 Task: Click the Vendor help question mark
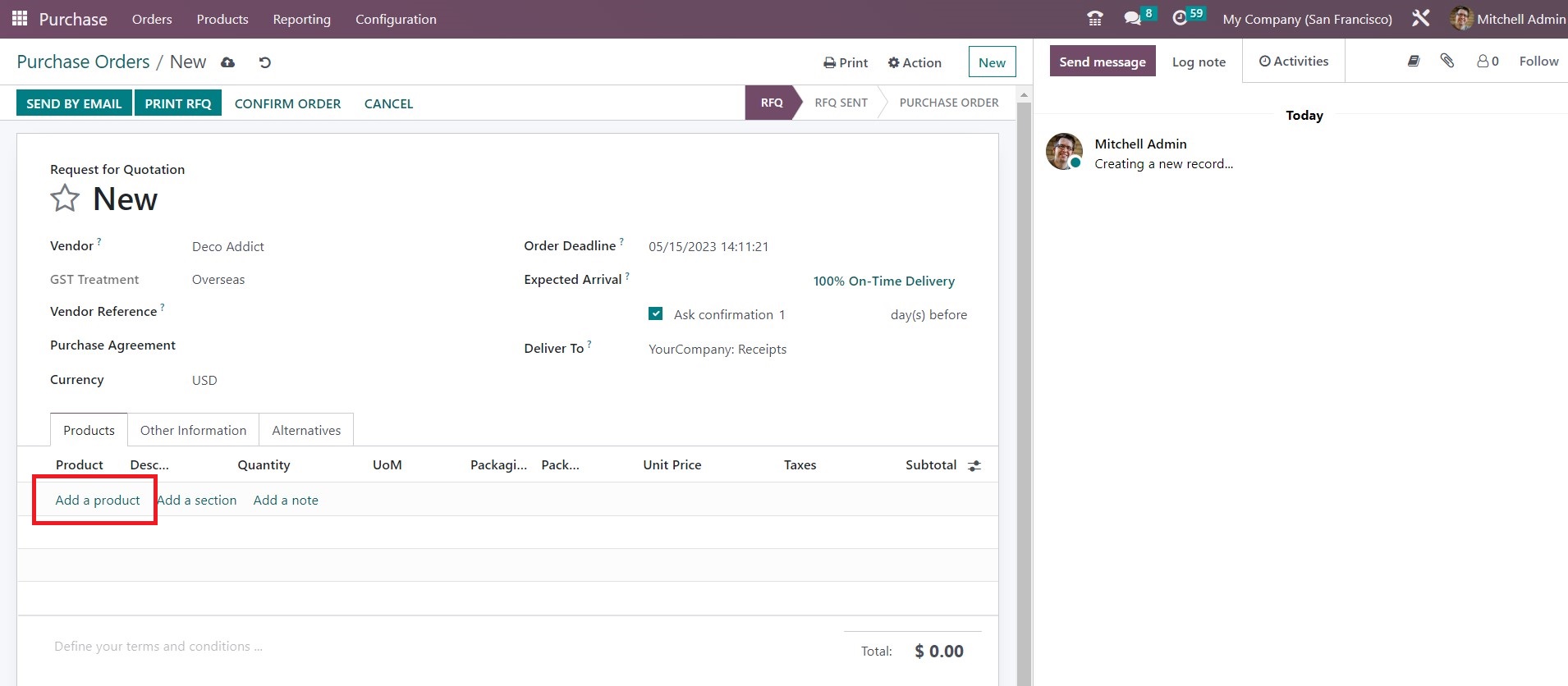pos(99,241)
